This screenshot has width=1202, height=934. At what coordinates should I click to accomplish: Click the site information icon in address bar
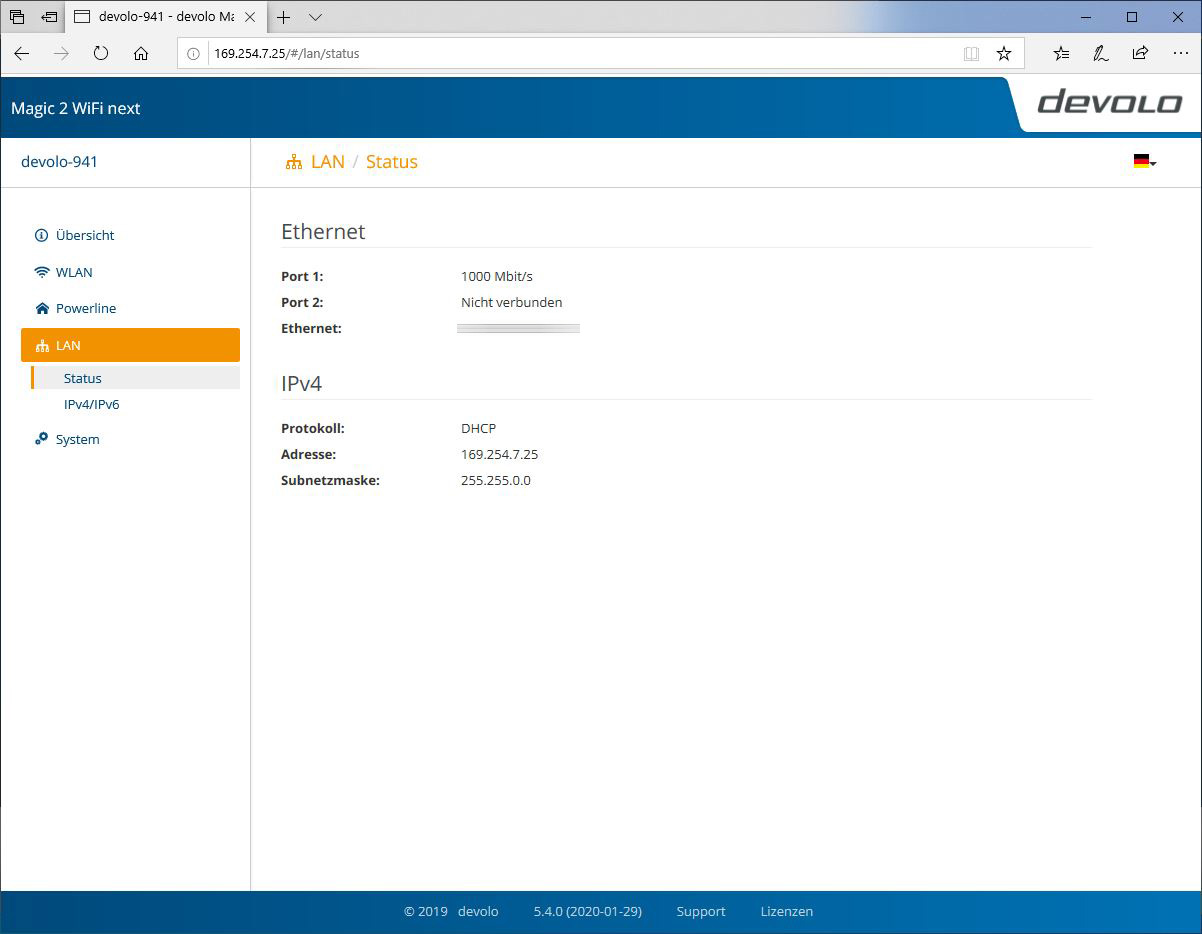coord(194,54)
